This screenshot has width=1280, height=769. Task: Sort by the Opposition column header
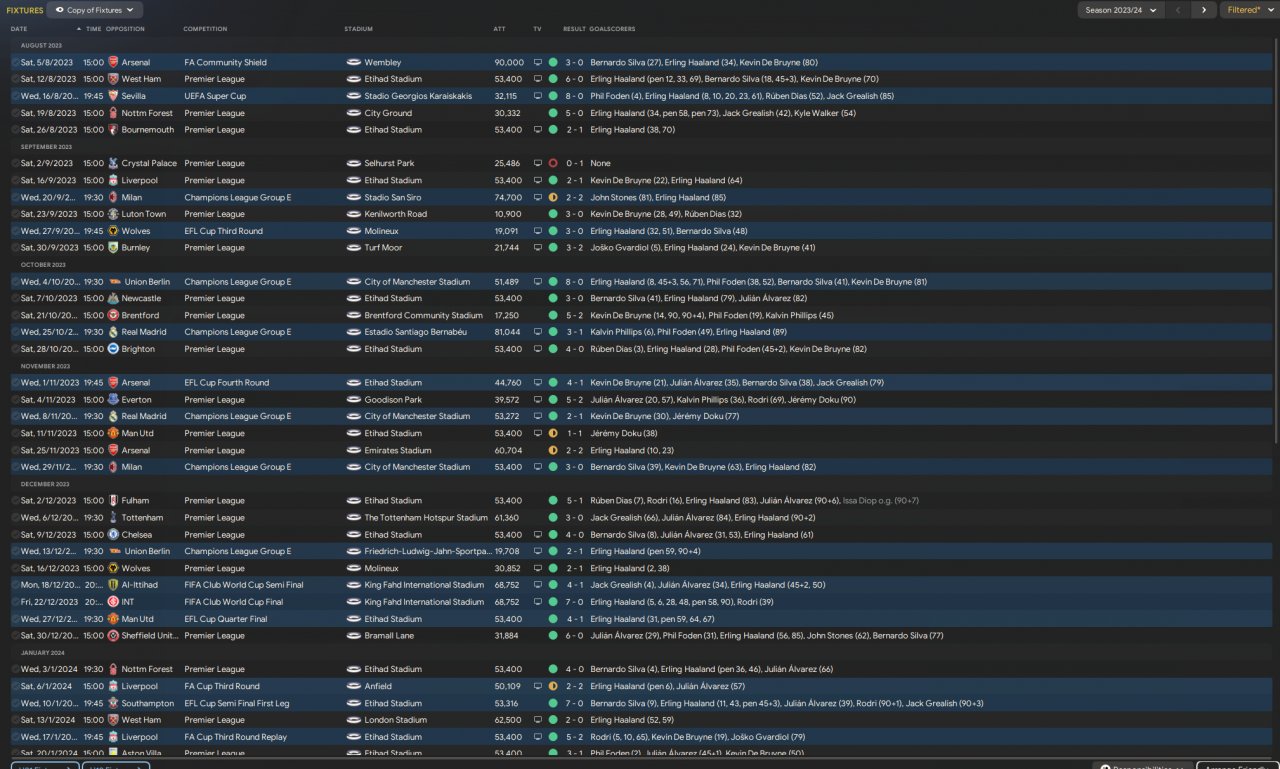click(x=125, y=29)
